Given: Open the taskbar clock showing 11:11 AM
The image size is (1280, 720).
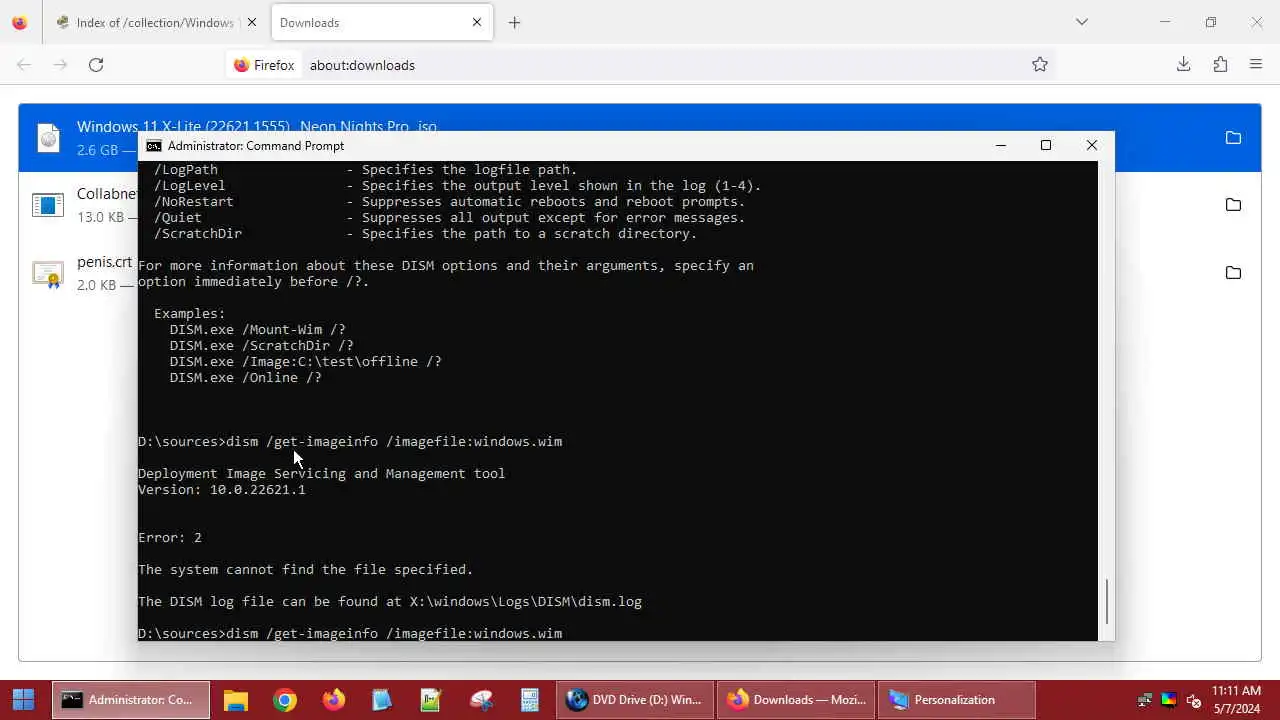Looking at the screenshot, I should (1236, 700).
